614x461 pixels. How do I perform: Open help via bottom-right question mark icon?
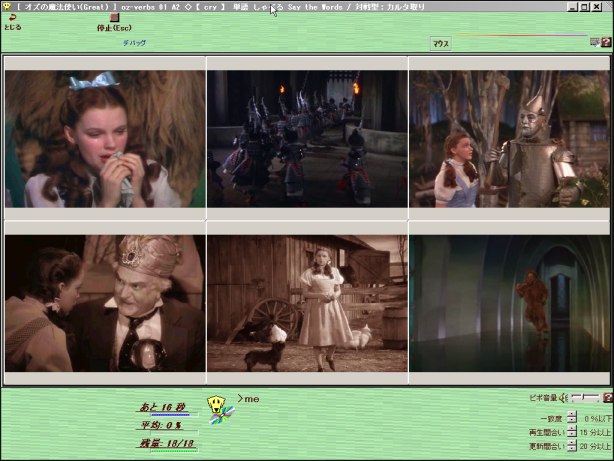[x=607, y=398]
